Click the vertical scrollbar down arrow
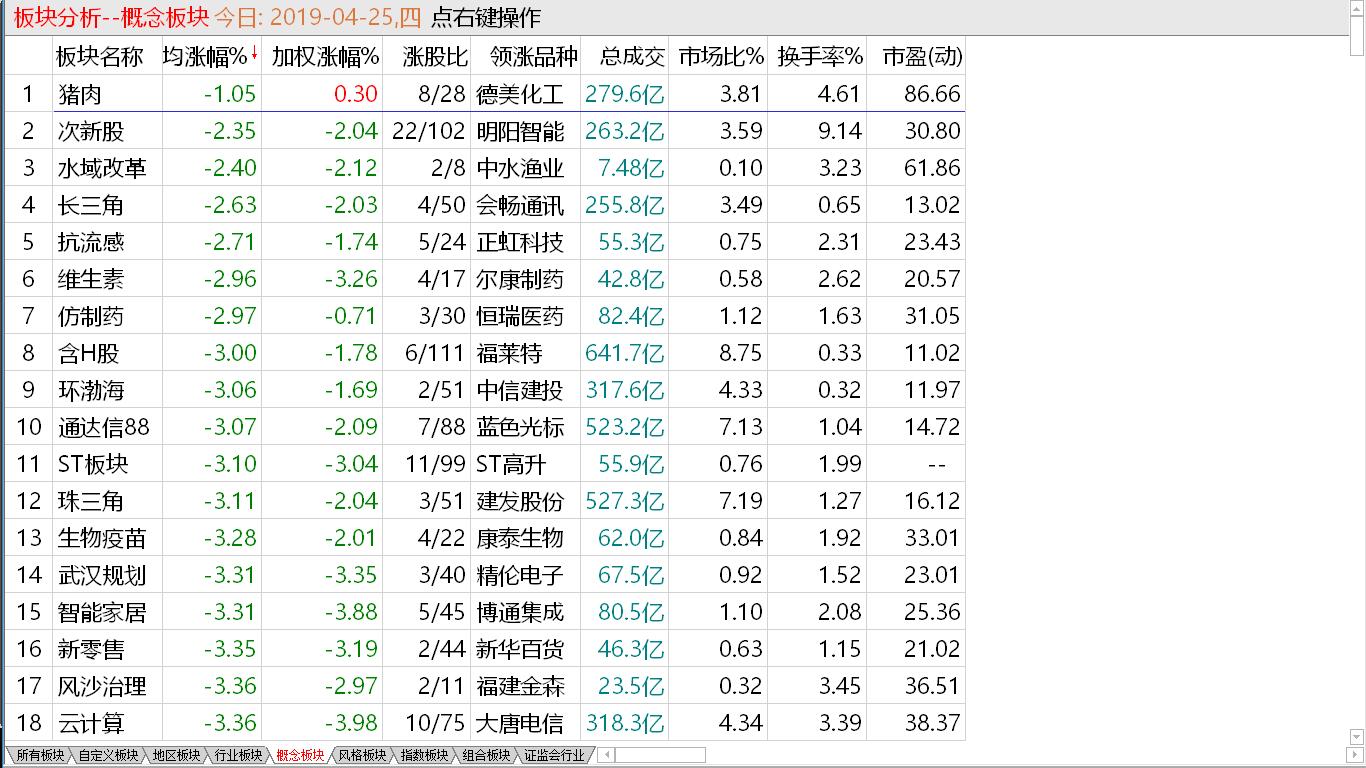1366x768 pixels. 1357,738
